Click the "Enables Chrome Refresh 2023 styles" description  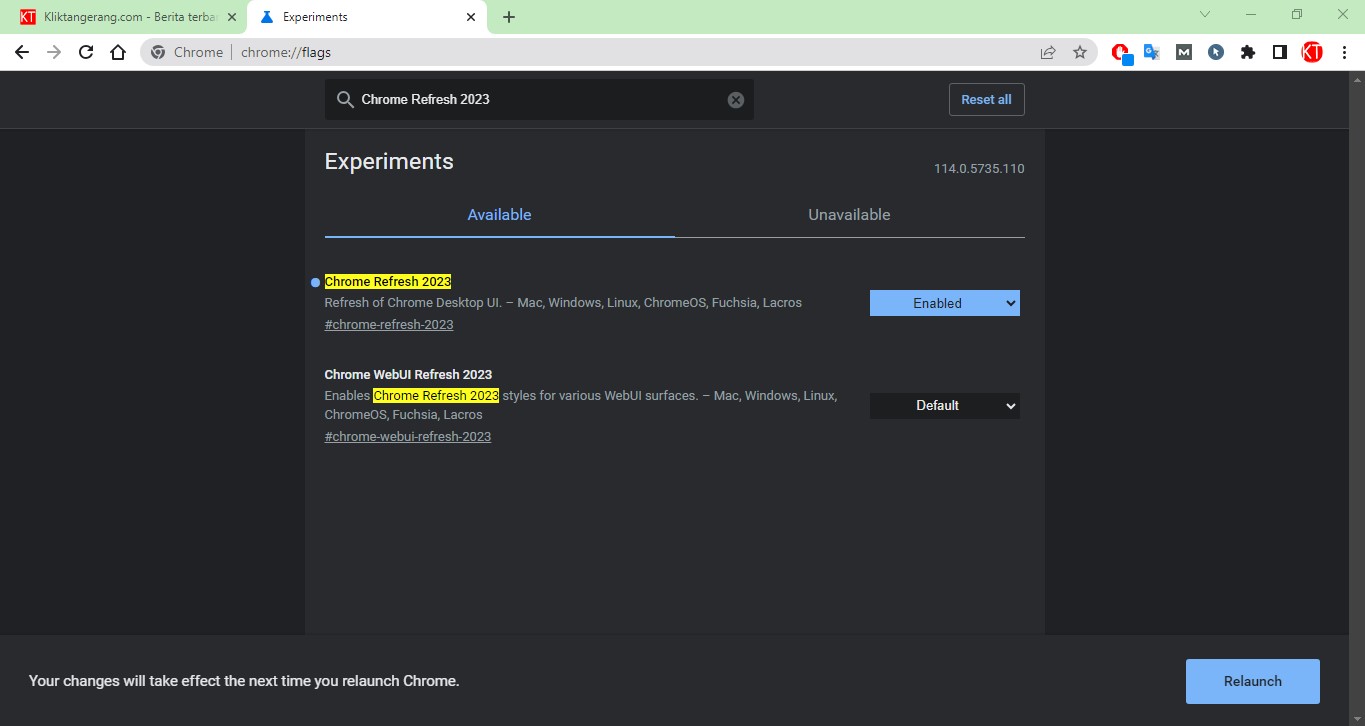(x=581, y=405)
